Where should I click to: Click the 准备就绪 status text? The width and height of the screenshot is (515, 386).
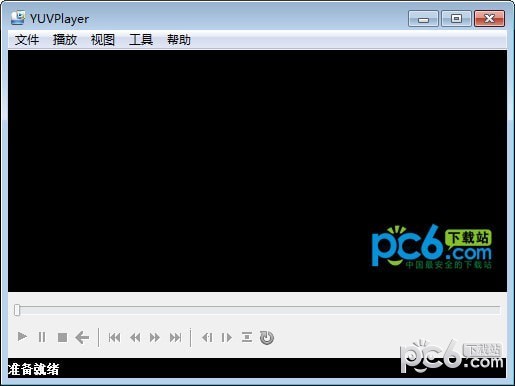click(x=33, y=369)
